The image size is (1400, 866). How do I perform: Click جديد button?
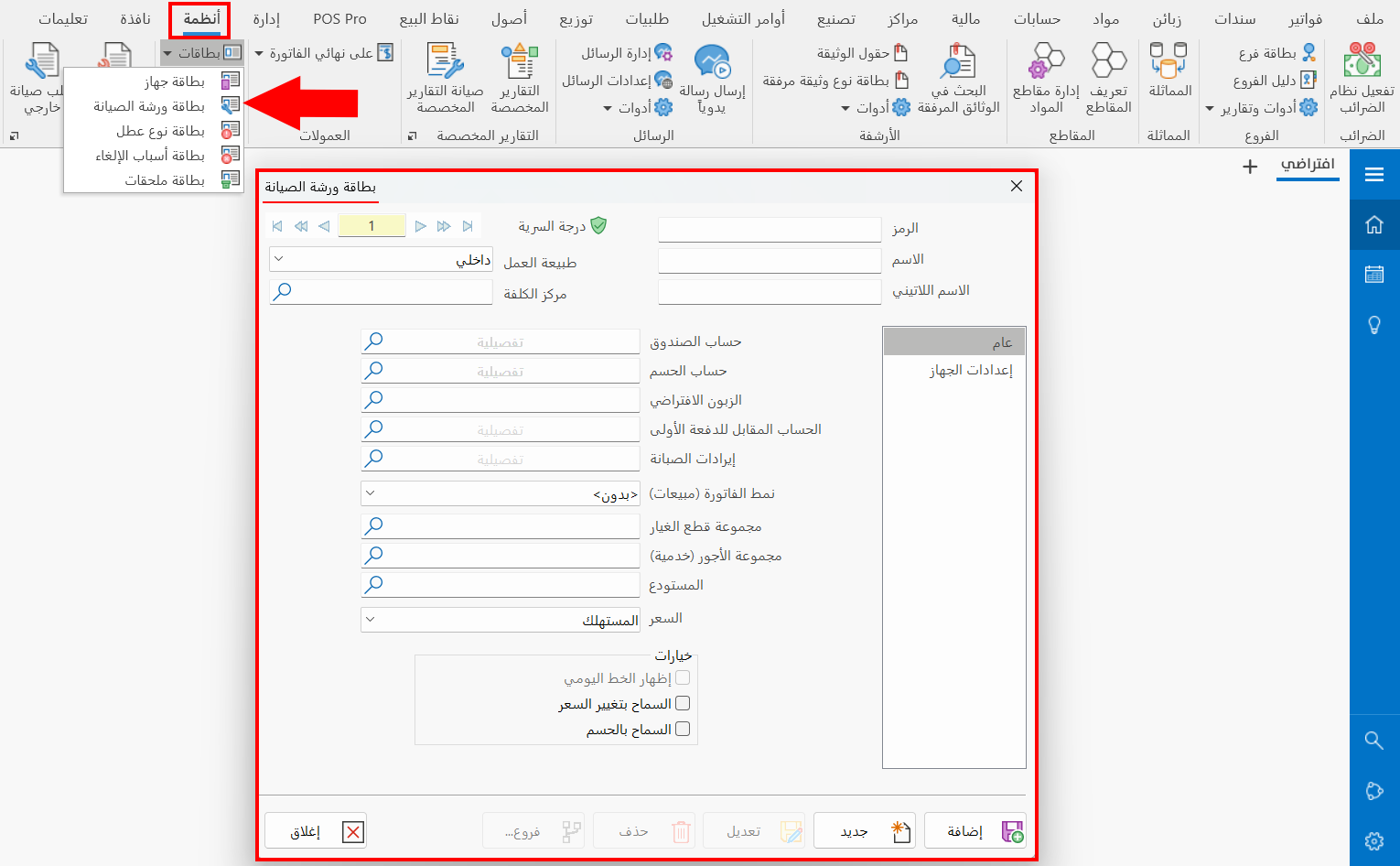(x=865, y=831)
